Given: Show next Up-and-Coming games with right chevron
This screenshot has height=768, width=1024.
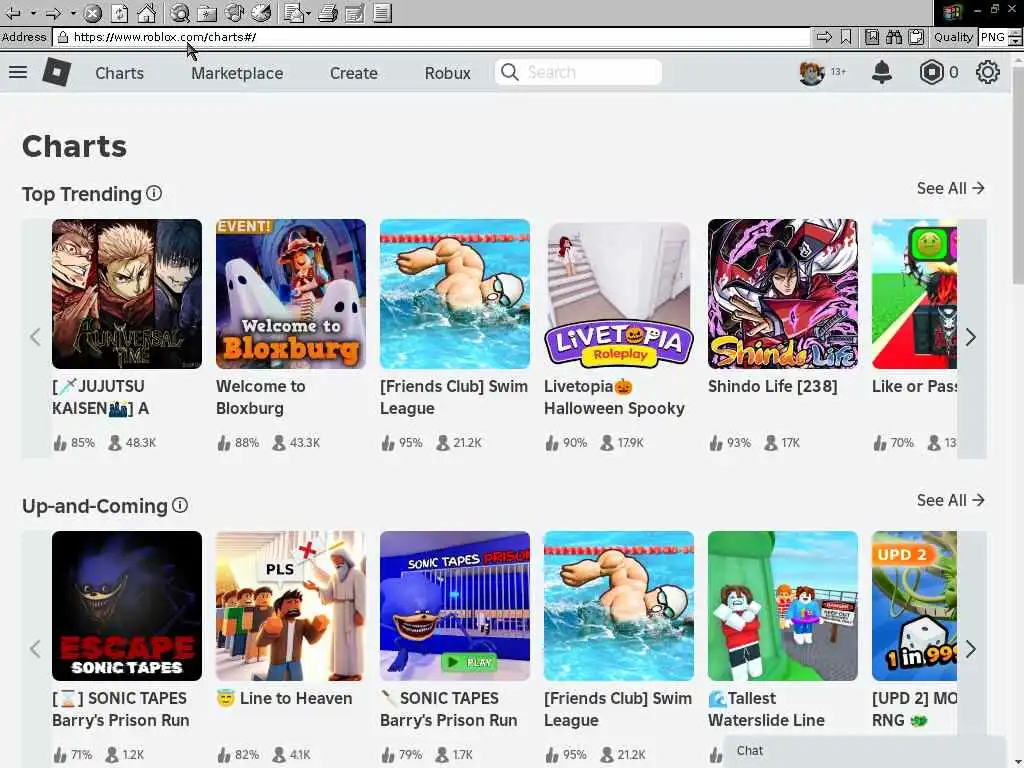Looking at the screenshot, I should tap(971, 649).
